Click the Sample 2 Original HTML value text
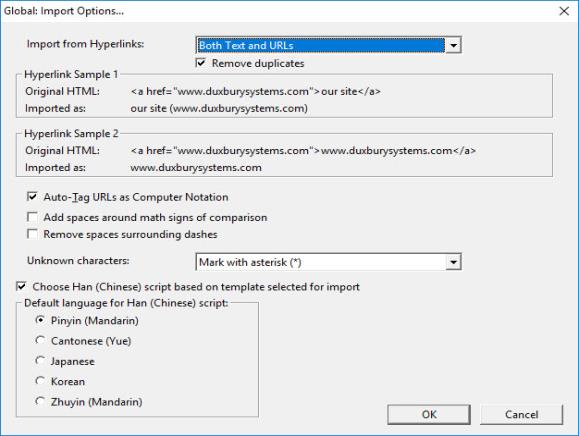This screenshot has width=579, height=436. point(303,151)
